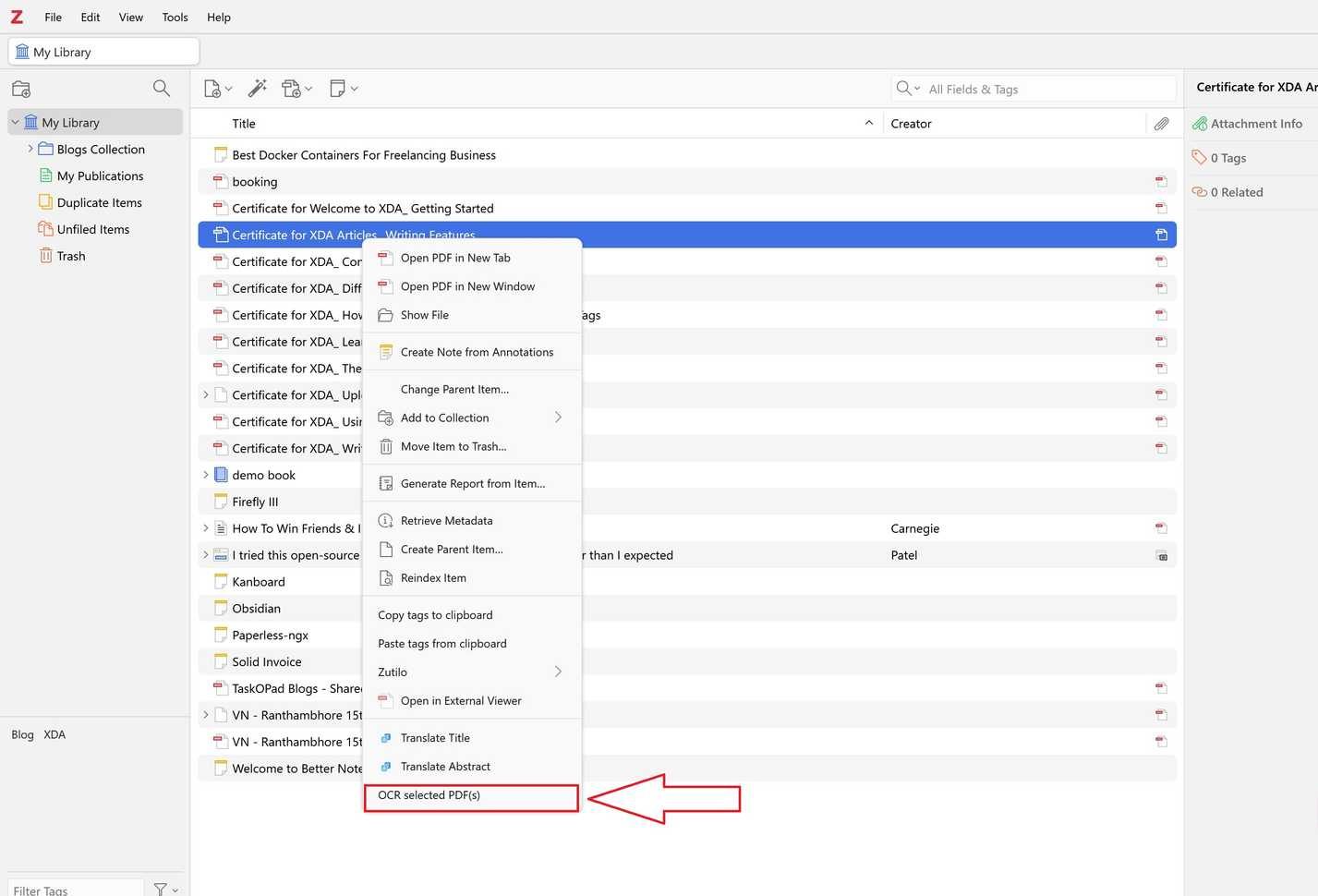Open collection search with the magnifying glass icon
The width and height of the screenshot is (1318, 896).
click(x=162, y=88)
